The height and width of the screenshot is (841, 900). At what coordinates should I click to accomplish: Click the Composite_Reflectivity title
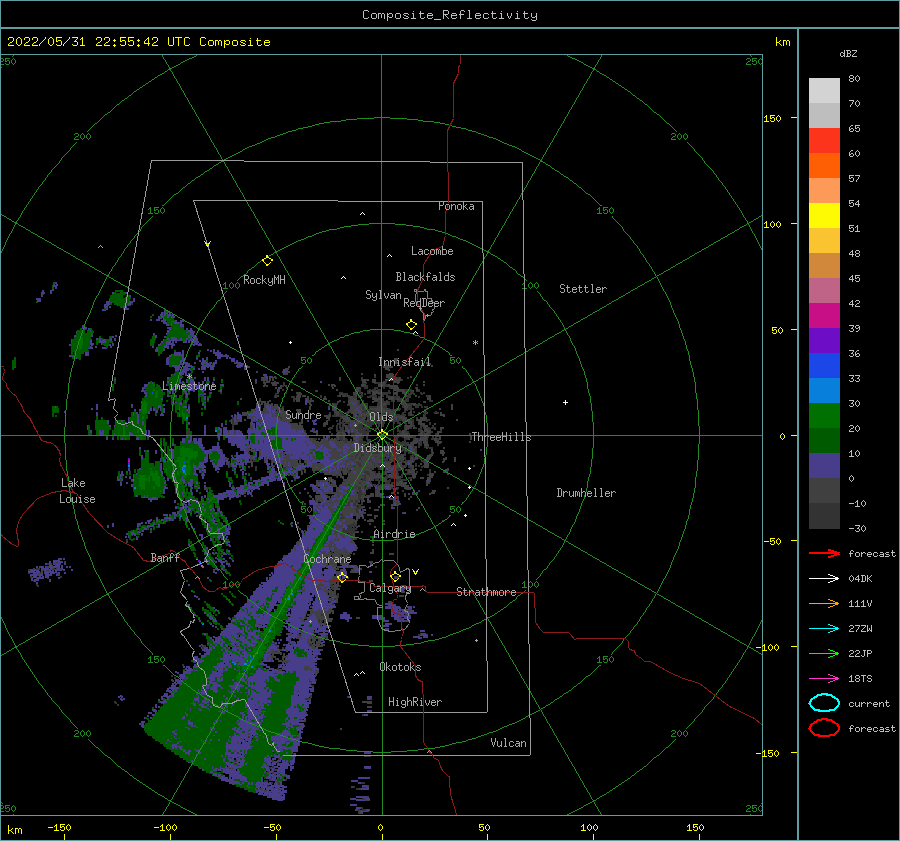[450, 15]
